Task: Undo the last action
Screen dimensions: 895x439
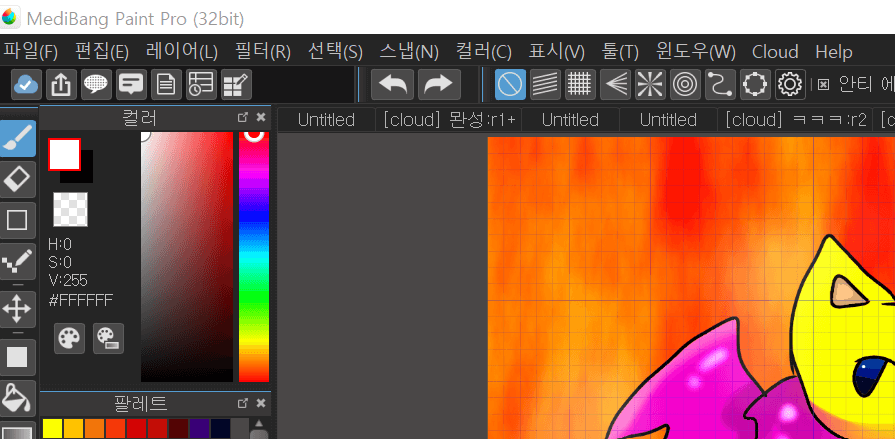Action: click(393, 84)
